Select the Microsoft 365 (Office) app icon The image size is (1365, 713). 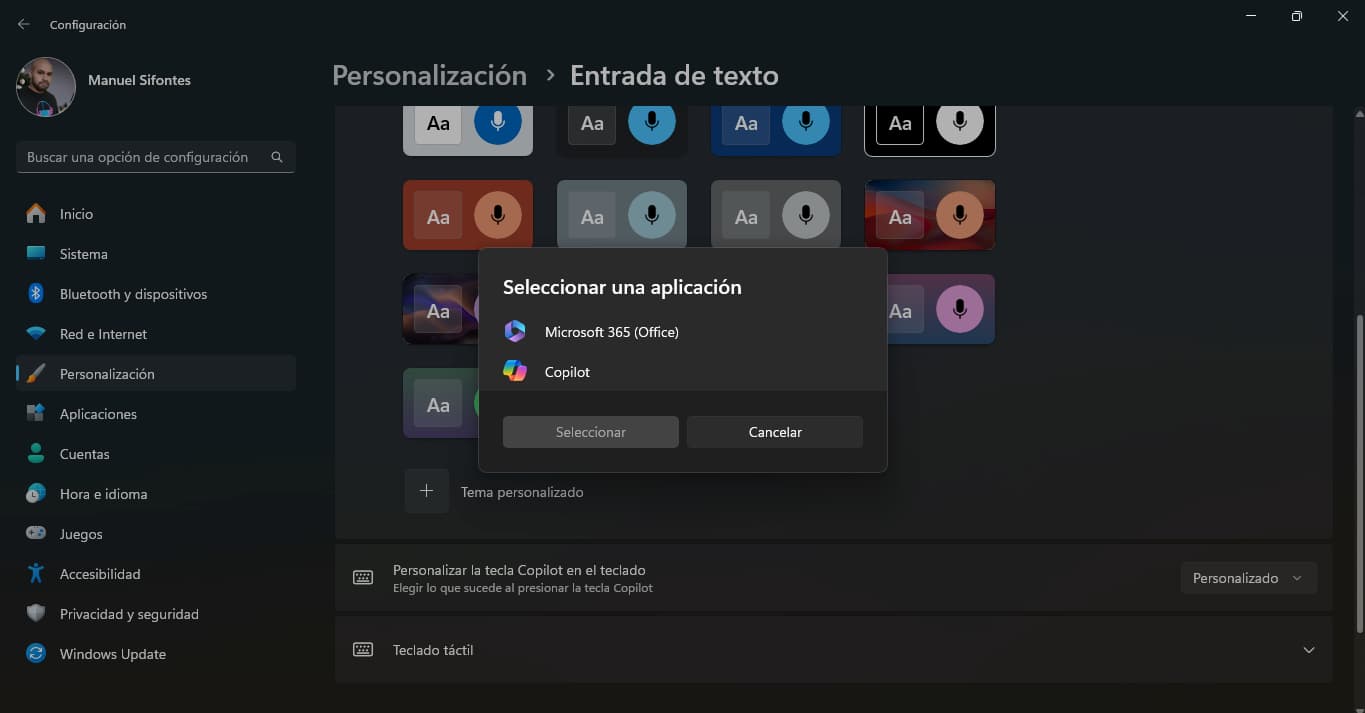[x=515, y=332]
